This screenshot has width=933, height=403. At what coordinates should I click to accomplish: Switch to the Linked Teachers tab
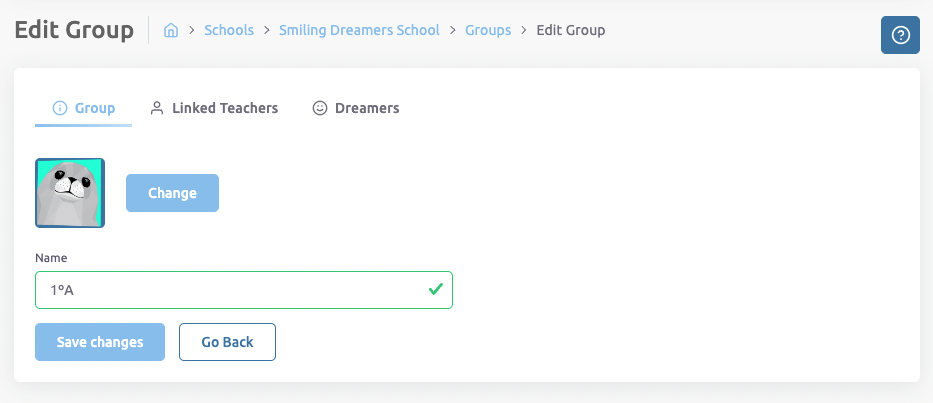pyautogui.click(x=224, y=108)
